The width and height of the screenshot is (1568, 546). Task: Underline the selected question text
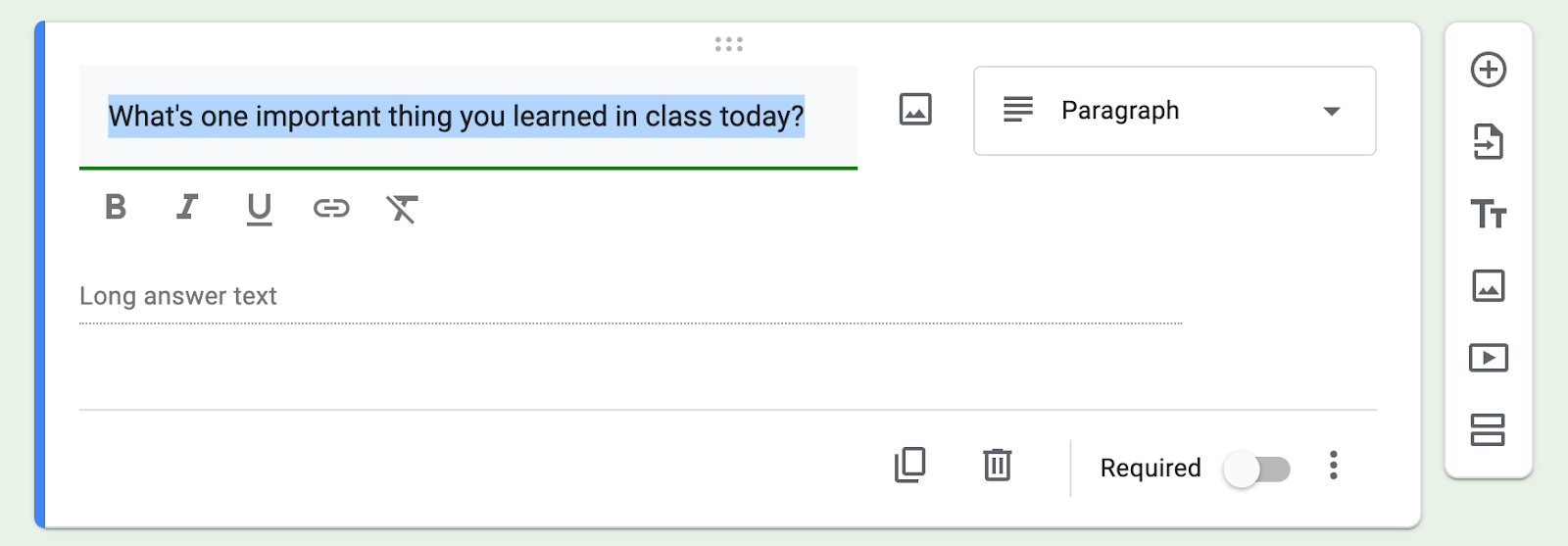pos(259,208)
